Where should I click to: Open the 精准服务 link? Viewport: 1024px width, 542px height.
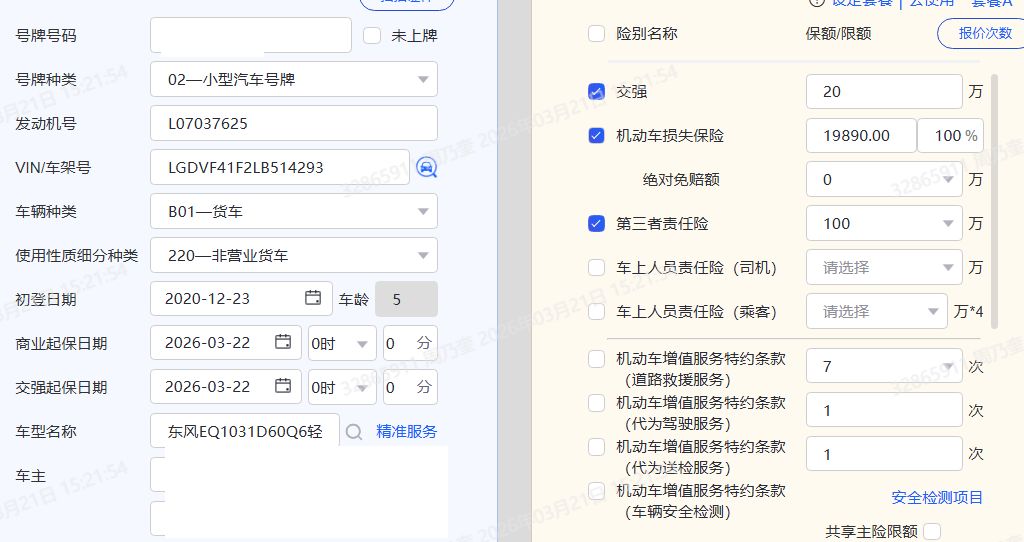(x=406, y=432)
